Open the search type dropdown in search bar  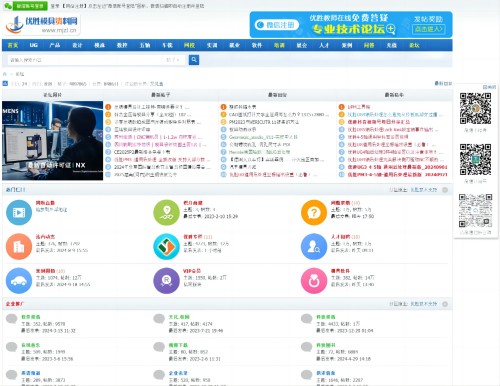tap(173, 60)
